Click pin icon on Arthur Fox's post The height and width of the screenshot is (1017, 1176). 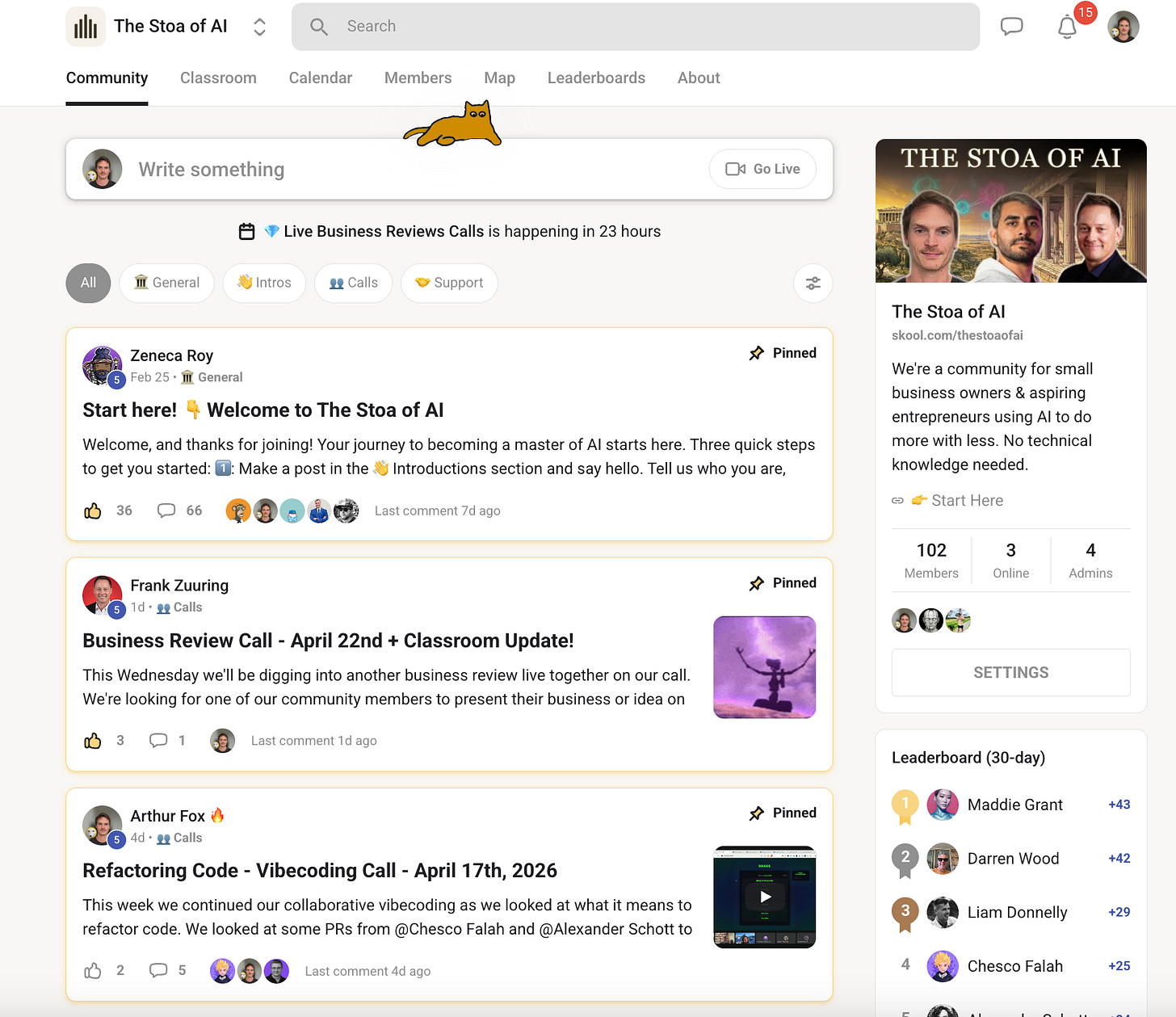(756, 813)
